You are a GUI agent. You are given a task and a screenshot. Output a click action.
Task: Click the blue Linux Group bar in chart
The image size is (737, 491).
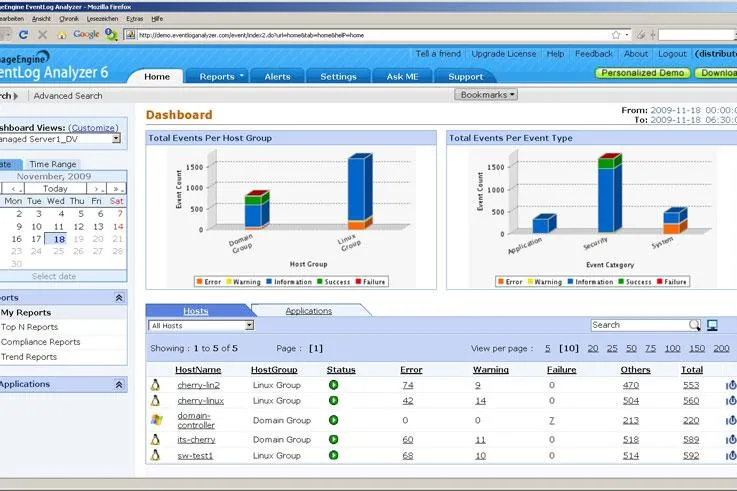[360, 189]
